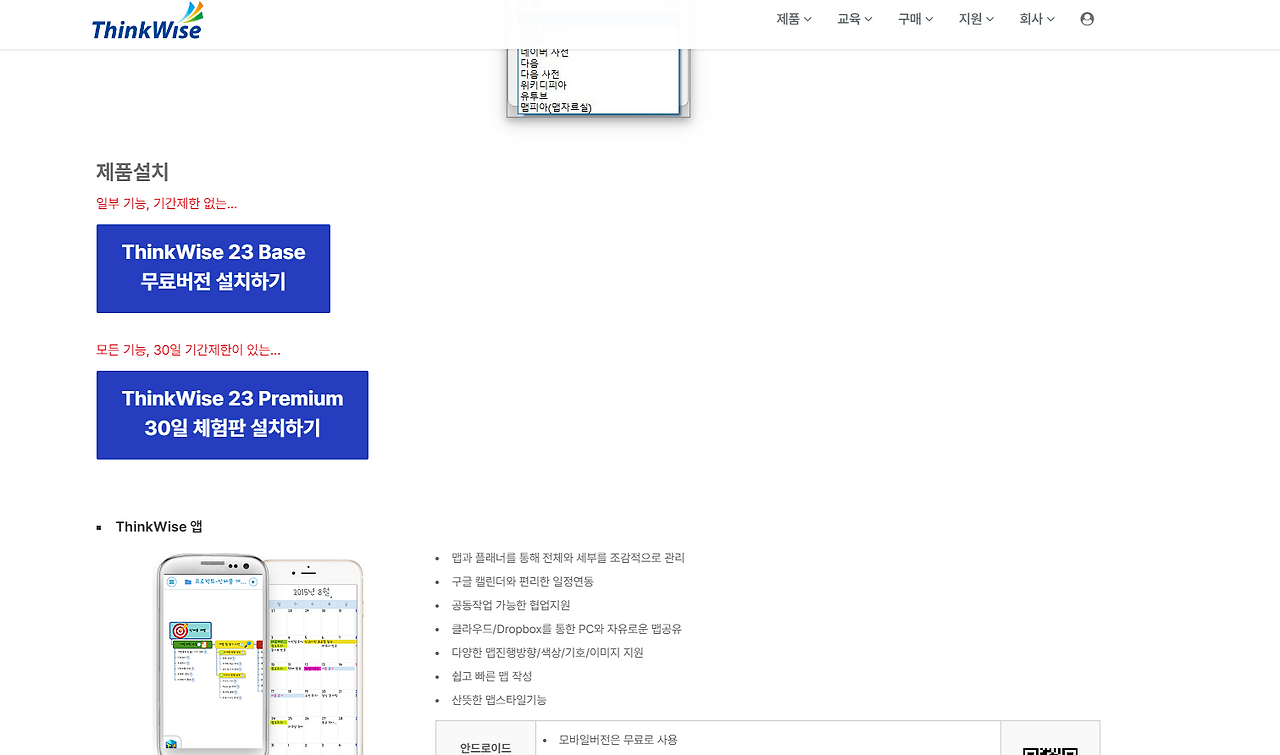Open the user account profile icon
Viewport: 1280px width, 755px height.
(1086, 18)
